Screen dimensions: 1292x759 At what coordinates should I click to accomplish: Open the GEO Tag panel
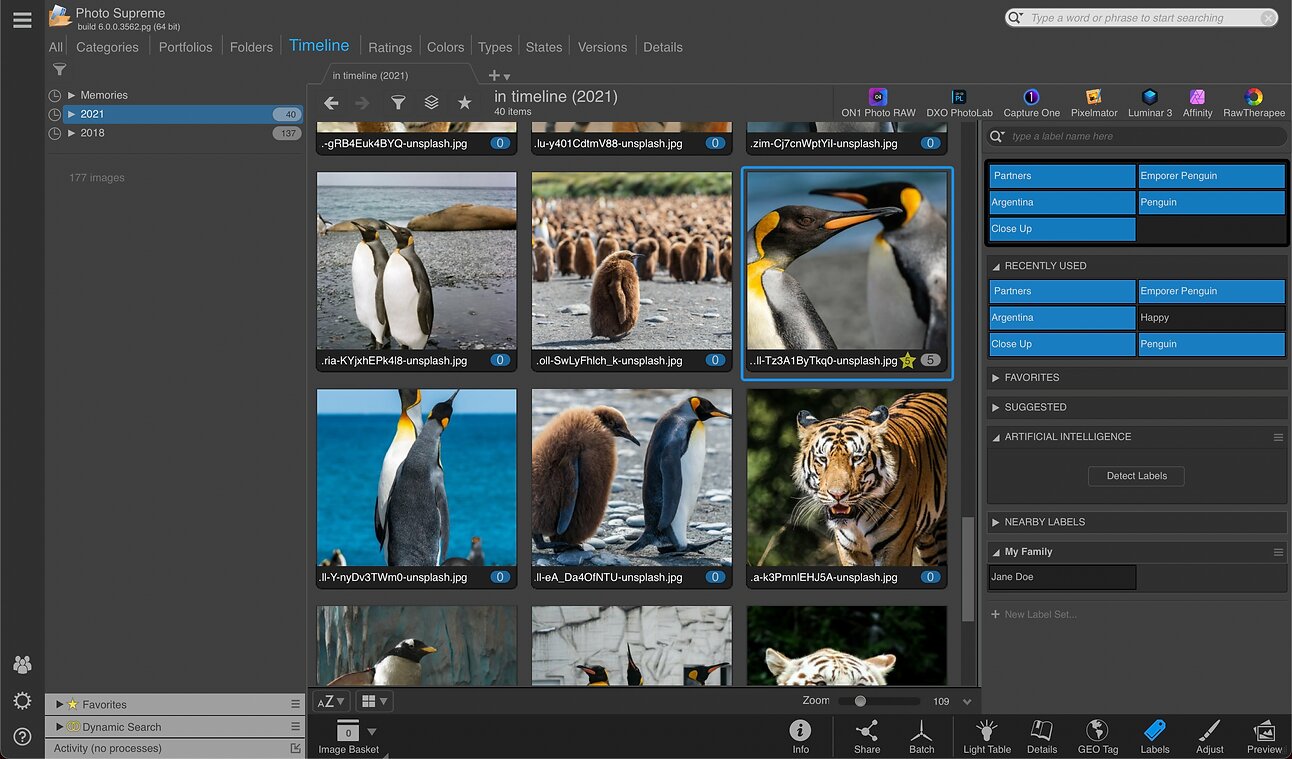[1097, 736]
